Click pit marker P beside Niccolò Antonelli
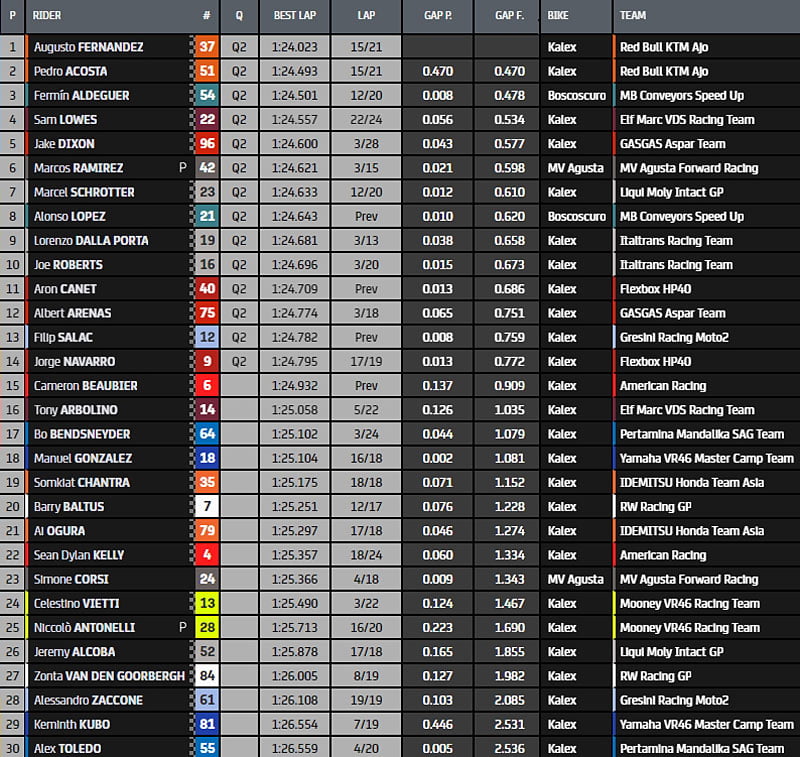This screenshot has height=757, width=800. click(183, 627)
